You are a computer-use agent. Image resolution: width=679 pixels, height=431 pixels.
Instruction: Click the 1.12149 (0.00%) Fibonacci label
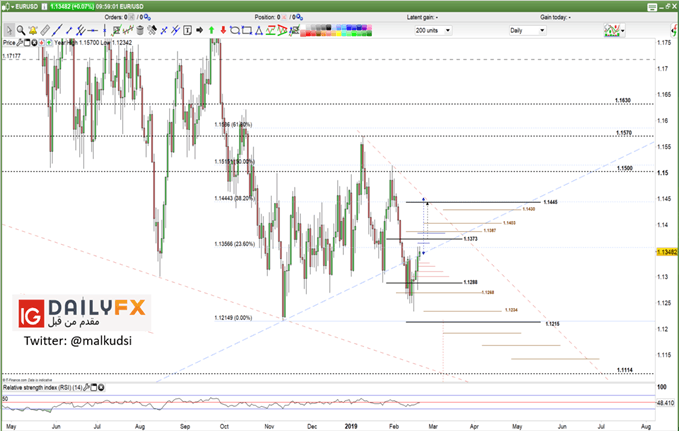click(233, 318)
